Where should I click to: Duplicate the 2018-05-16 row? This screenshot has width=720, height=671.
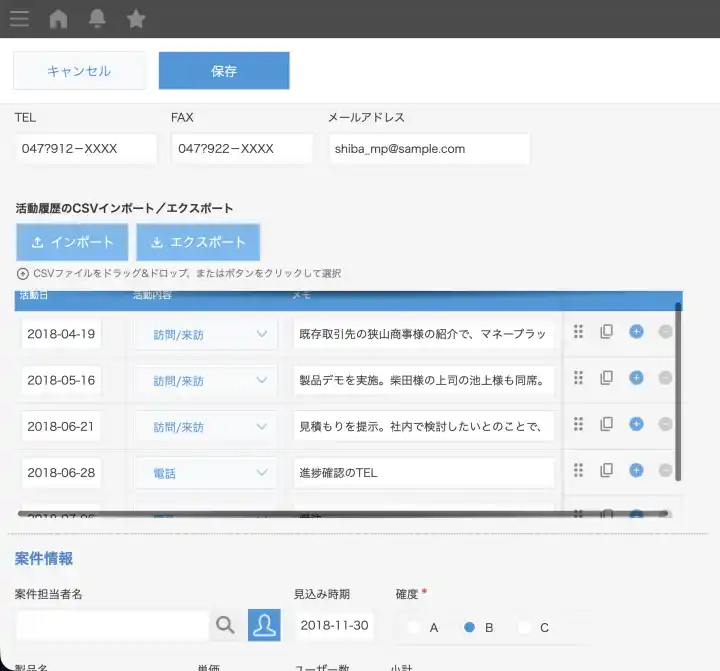pos(607,378)
